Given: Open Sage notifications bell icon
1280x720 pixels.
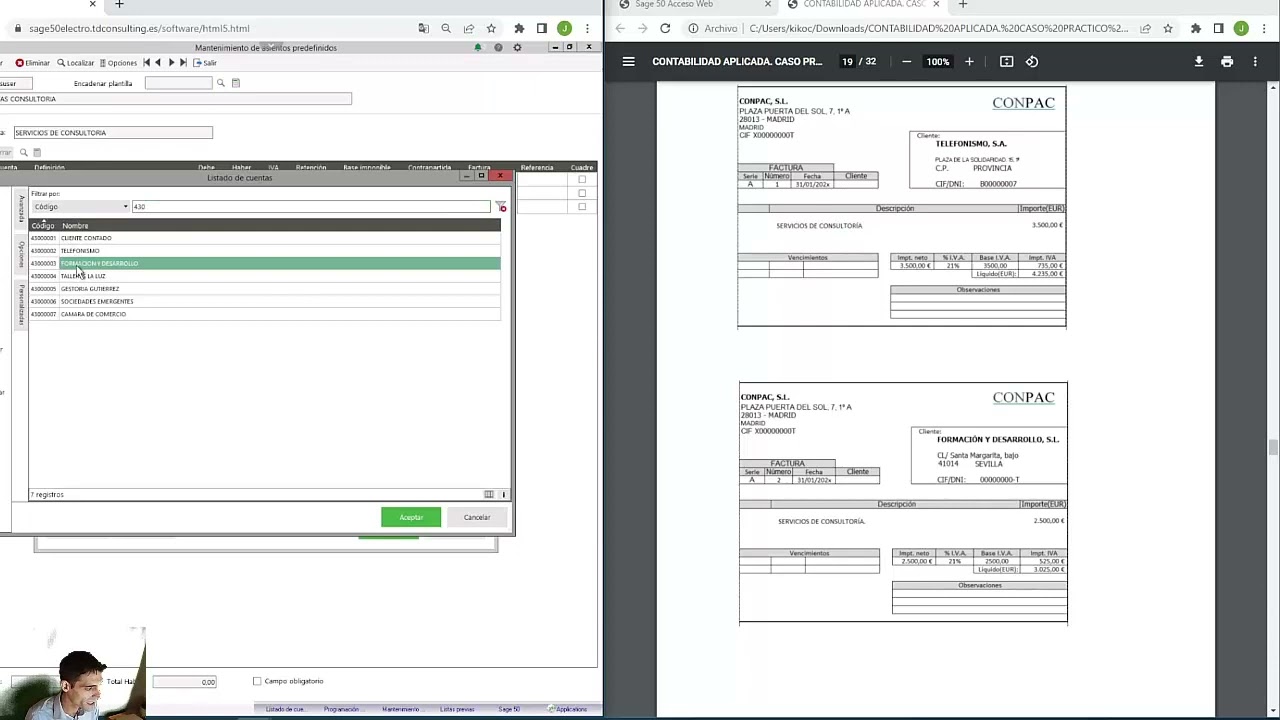Looking at the screenshot, I should (x=478, y=48).
